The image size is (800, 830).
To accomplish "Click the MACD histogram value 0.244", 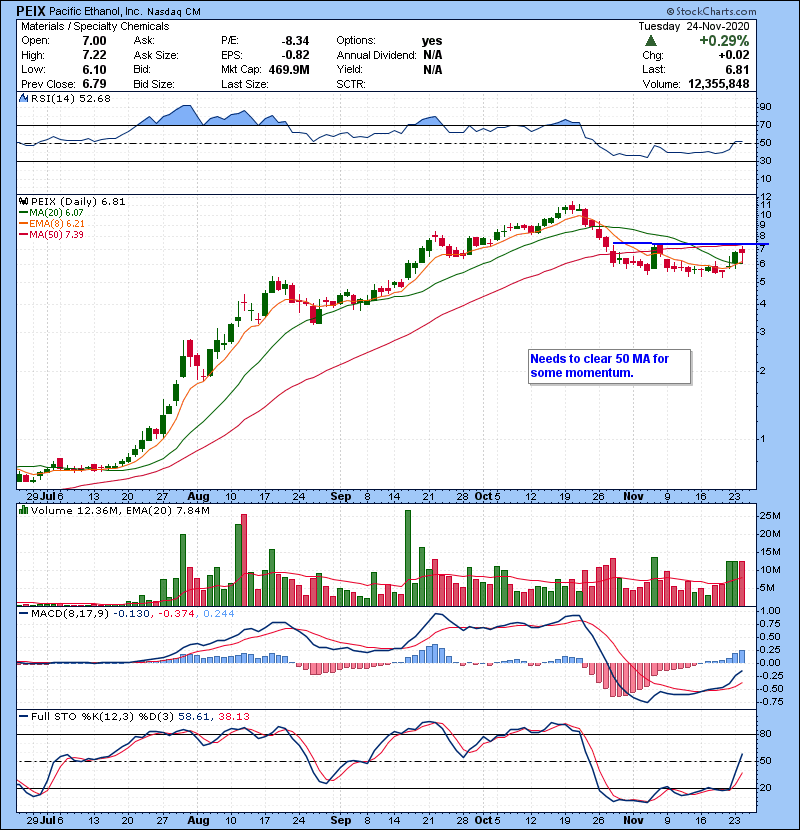I will 219,614.
